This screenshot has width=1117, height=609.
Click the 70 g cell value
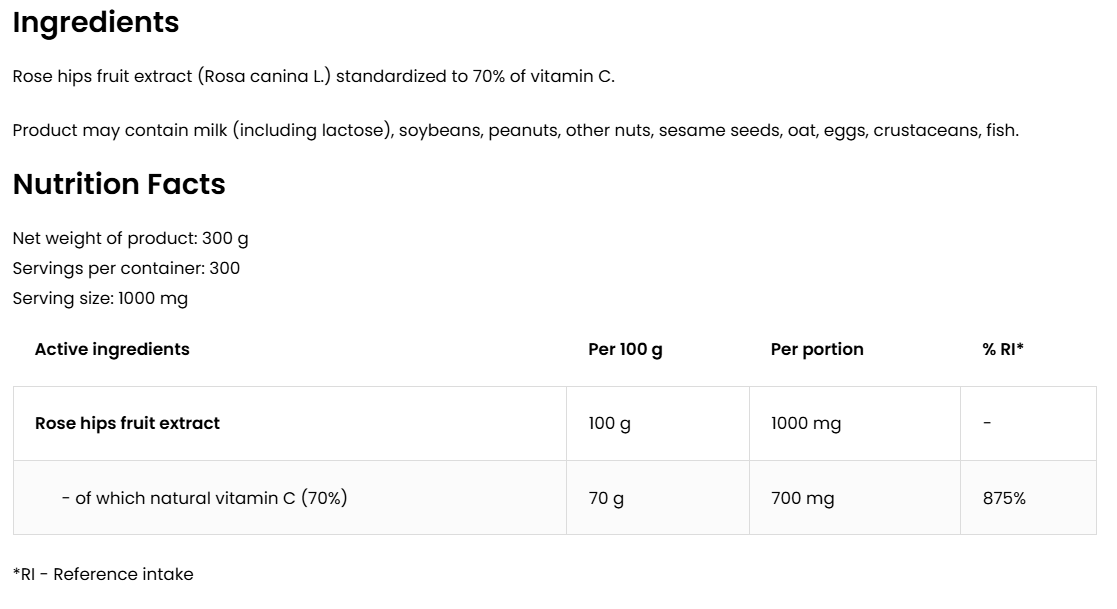[x=606, y=497]
